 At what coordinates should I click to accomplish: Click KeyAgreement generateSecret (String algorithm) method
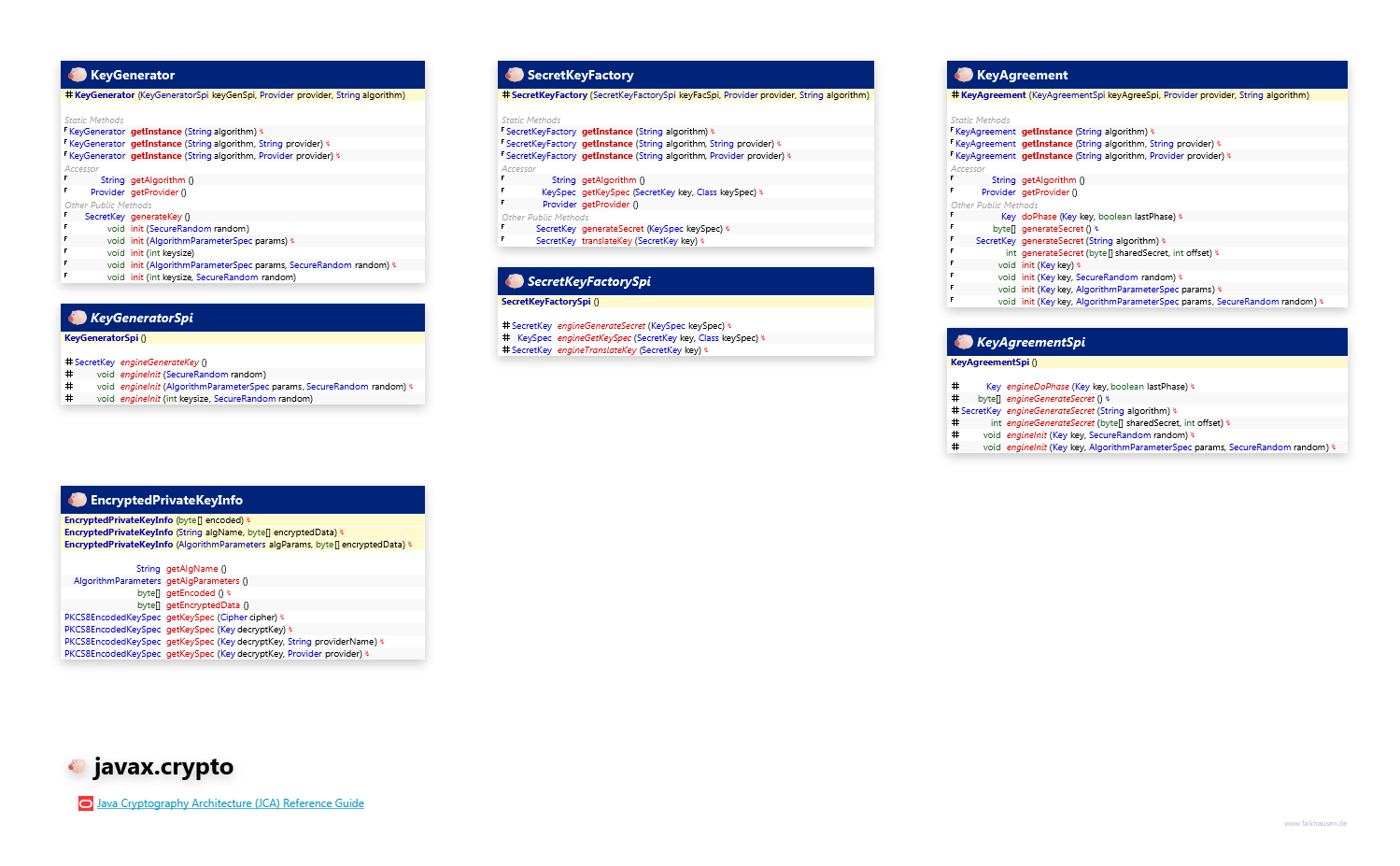coord(1147,241)
